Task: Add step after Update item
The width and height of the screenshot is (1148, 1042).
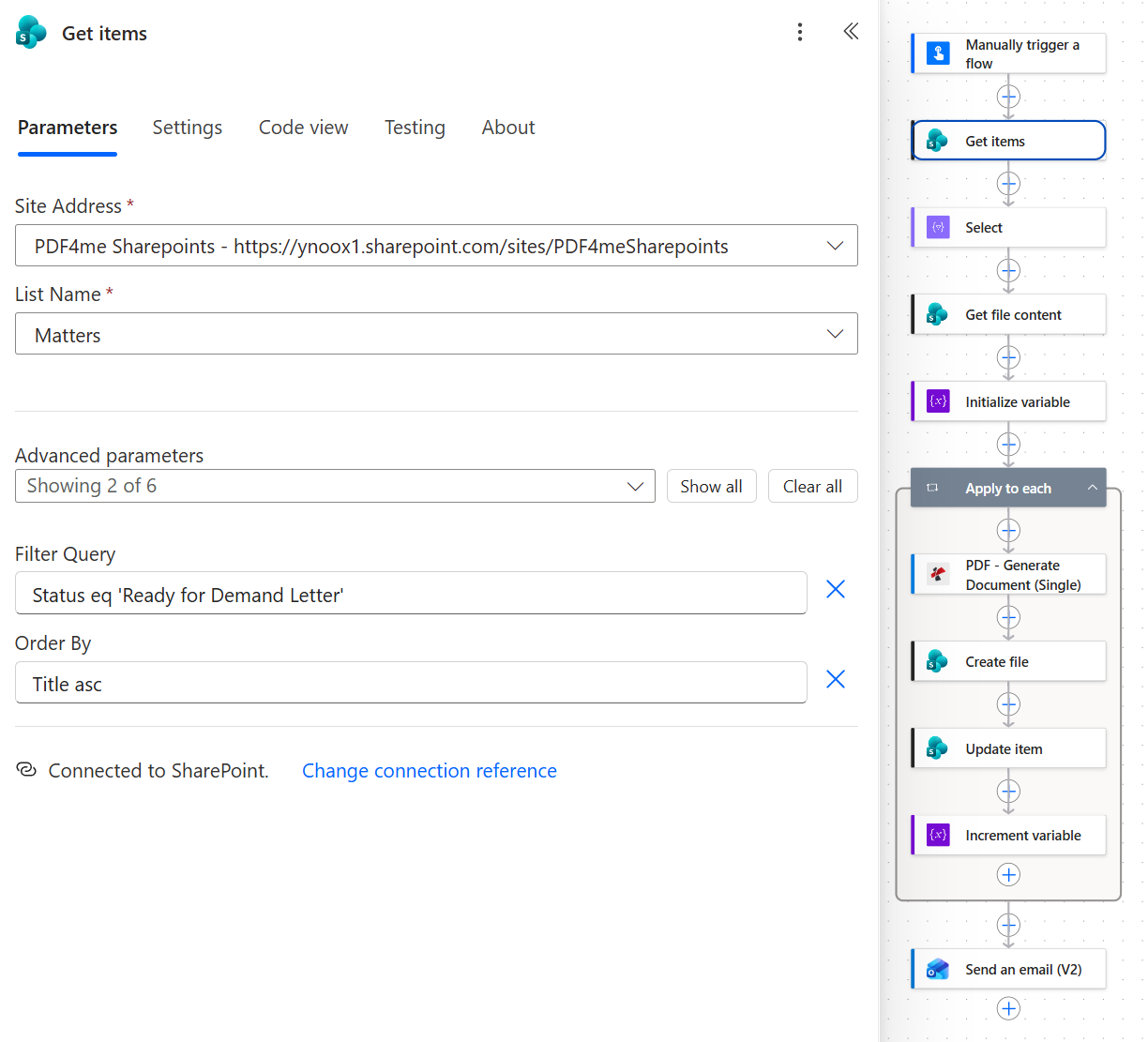Action: click(x=1008, y=792)
